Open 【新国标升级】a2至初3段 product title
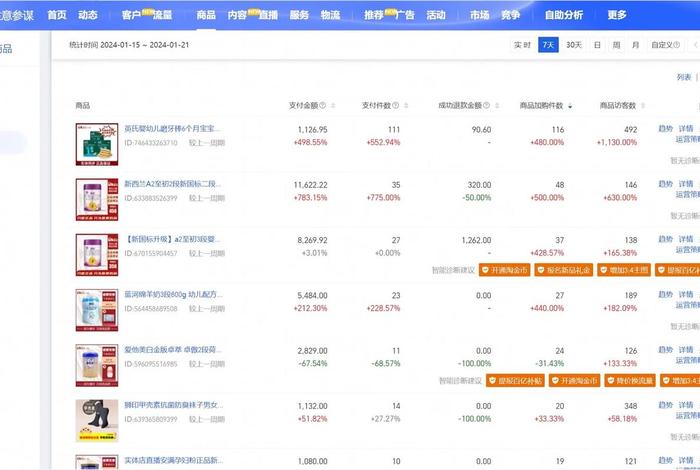This screenshot has height=470, width=700. coord(172,239)
